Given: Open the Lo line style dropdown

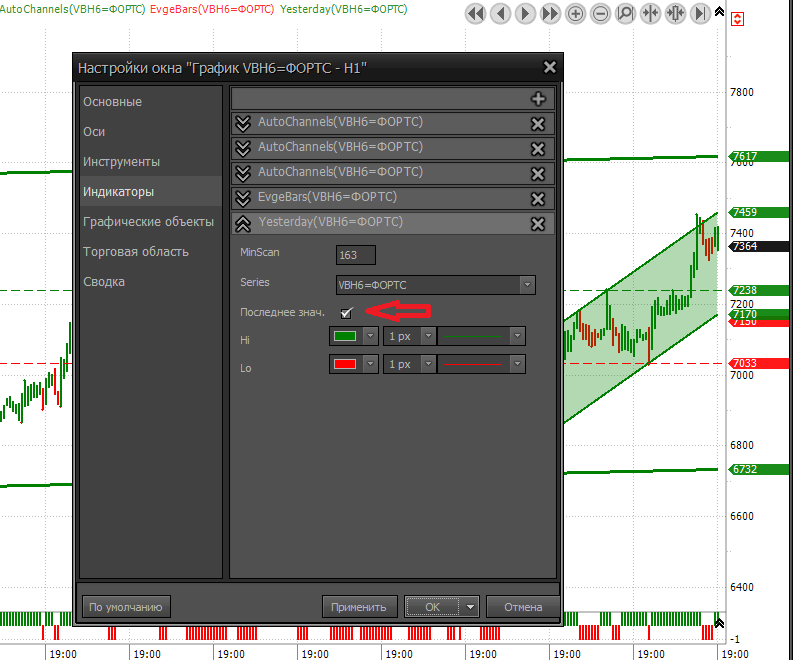Looking at the screenshot, I should [517, 364].
